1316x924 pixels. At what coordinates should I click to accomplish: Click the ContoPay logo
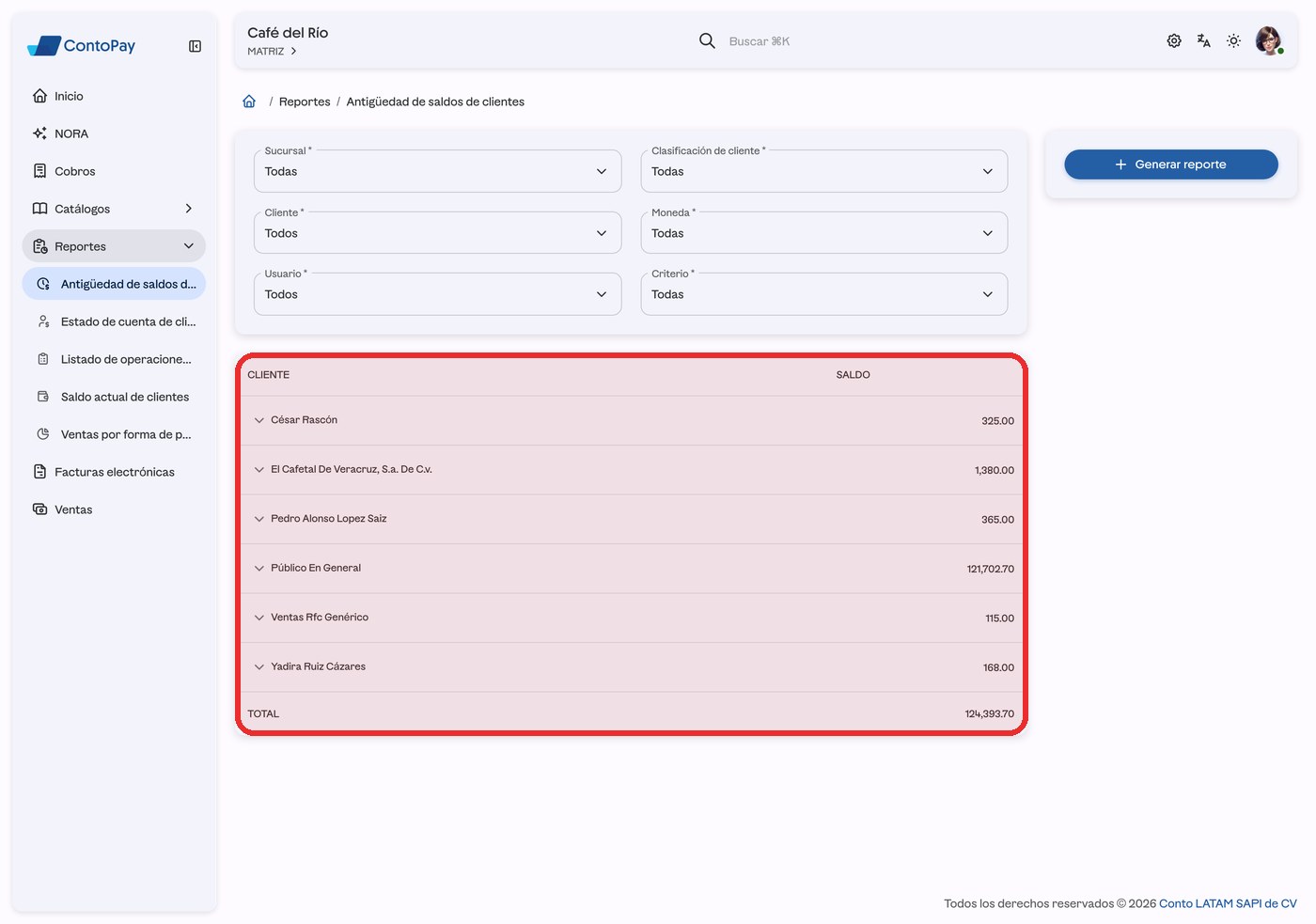point(82,45)
